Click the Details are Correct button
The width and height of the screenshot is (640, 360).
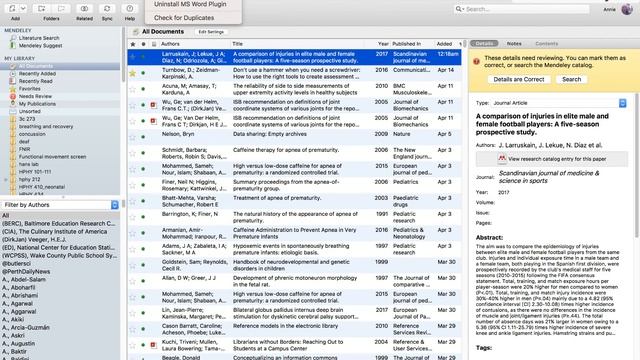(519, 80)
